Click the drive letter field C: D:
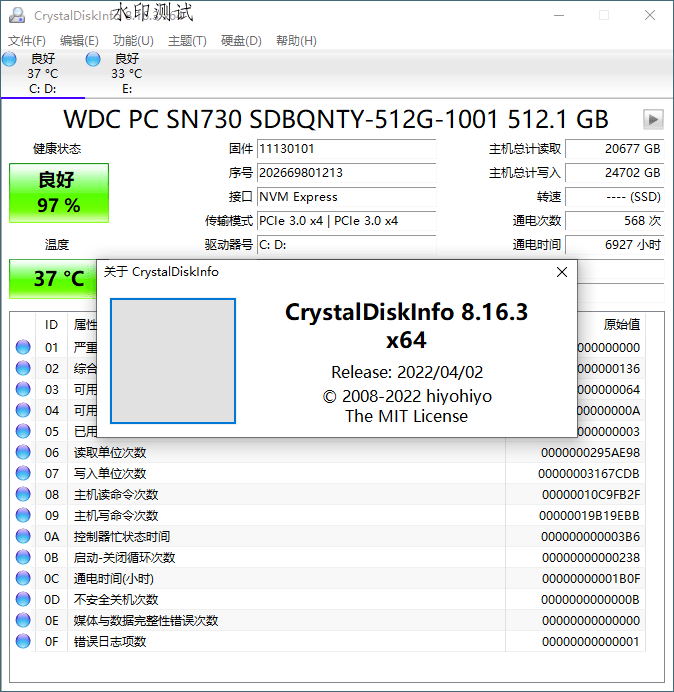Image resolution: width=674 pixels, height=692 pixels. pyautogui.click(x=346, y=244)
